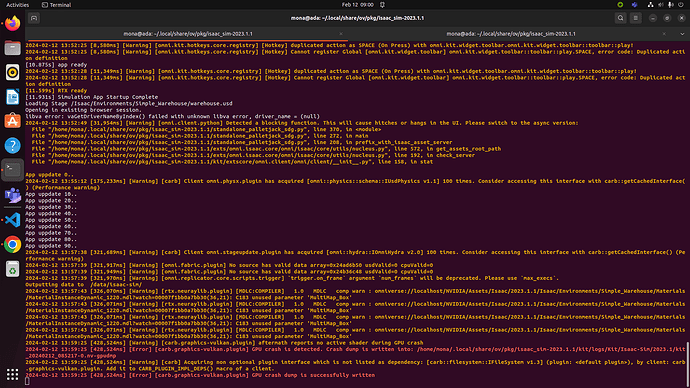This screenshot has width=690, height=388.
Task: Close the second terminal tab
Action: [x=664, y=34]
